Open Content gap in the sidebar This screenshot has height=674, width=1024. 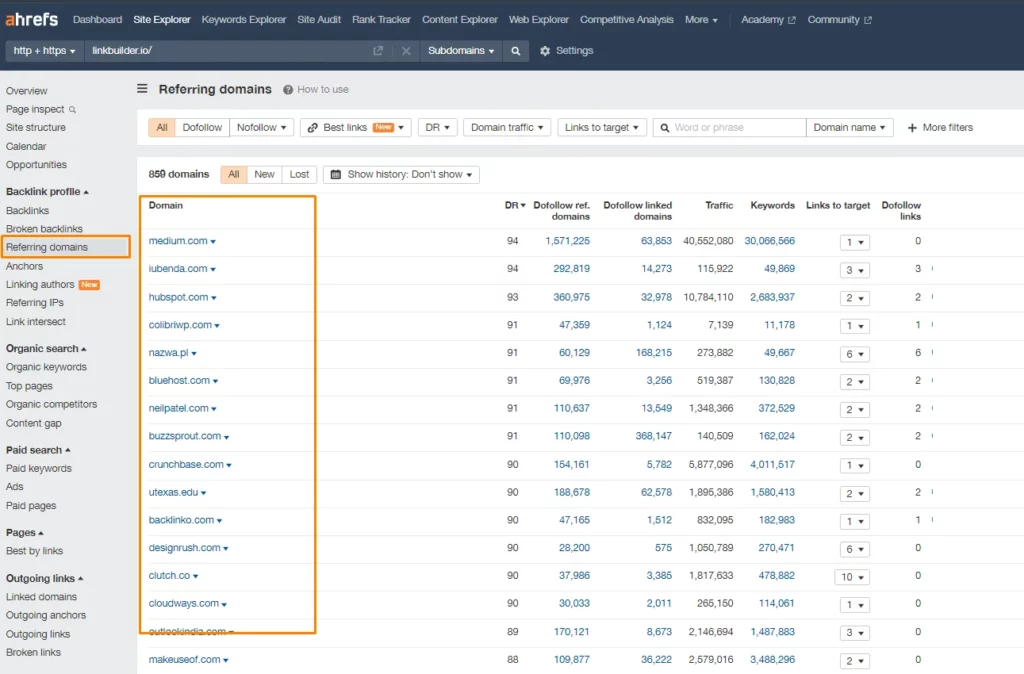33,423
